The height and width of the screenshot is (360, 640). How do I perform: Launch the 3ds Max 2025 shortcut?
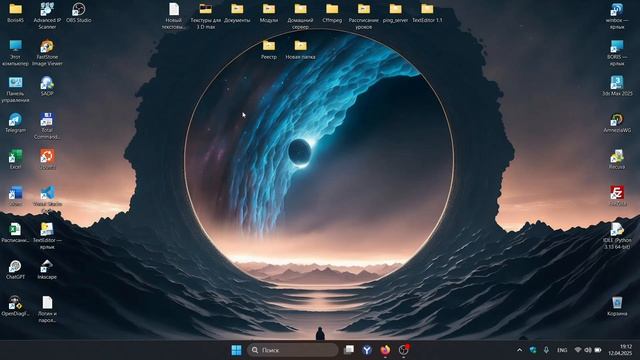pos(617,86)
